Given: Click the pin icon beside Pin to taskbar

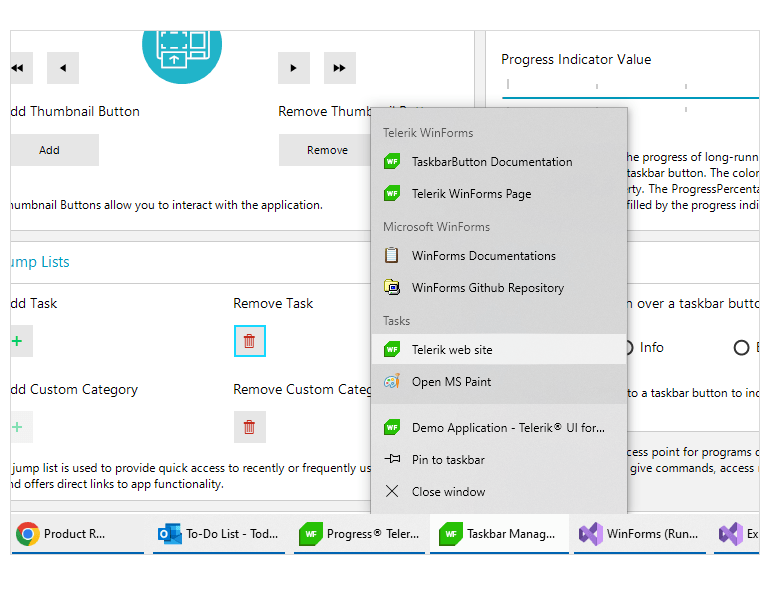Looking at the screenshot, I should (392, 459).
